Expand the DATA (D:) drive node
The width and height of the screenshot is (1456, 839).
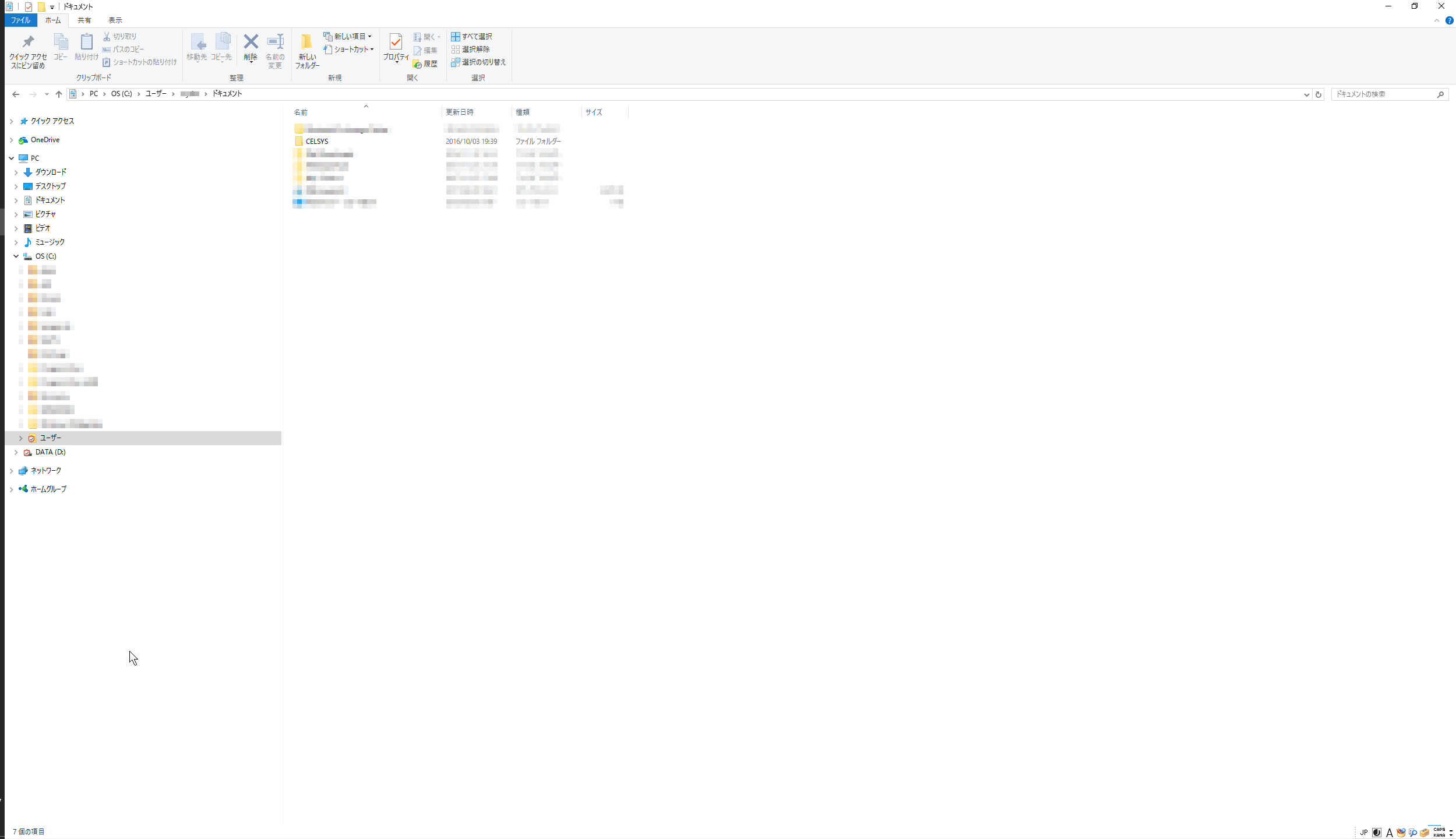pyautogui.click(x=16, y=452)
